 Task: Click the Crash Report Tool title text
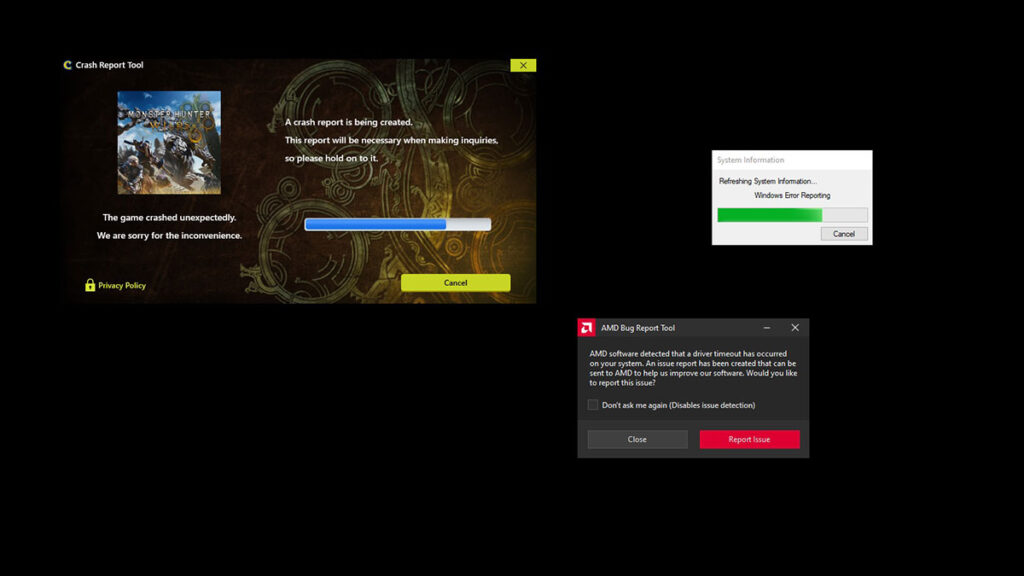click(109, 66)
